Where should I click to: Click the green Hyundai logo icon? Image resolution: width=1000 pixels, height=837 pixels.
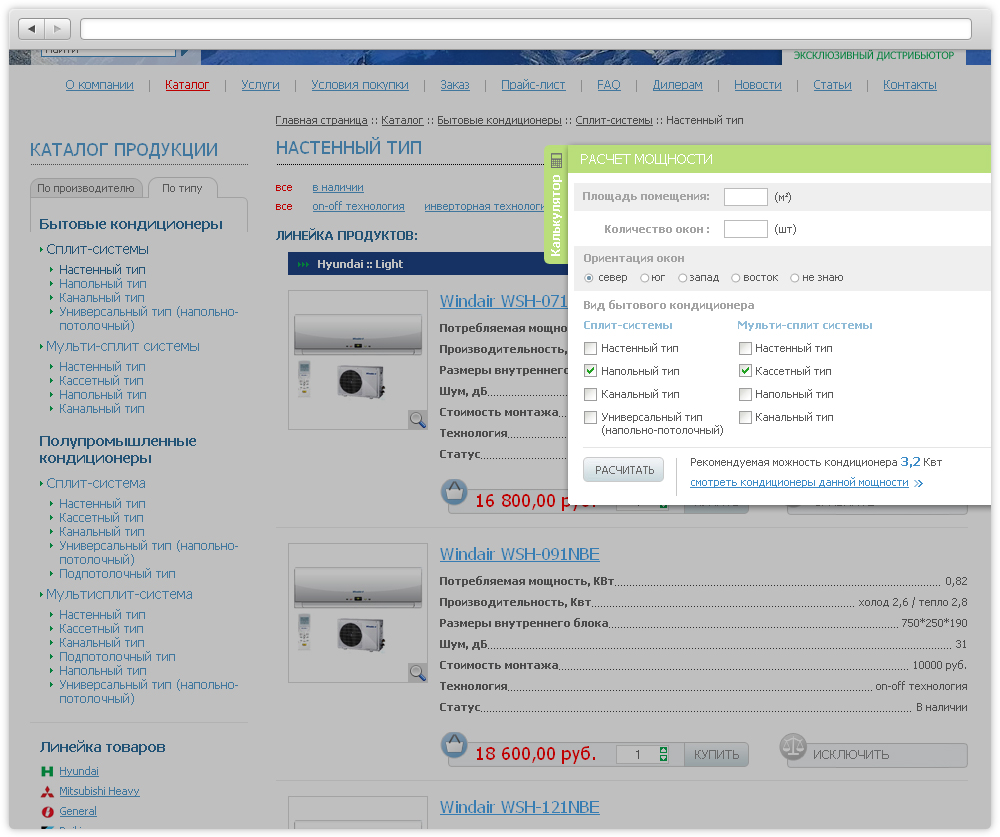tap(47, 771)
